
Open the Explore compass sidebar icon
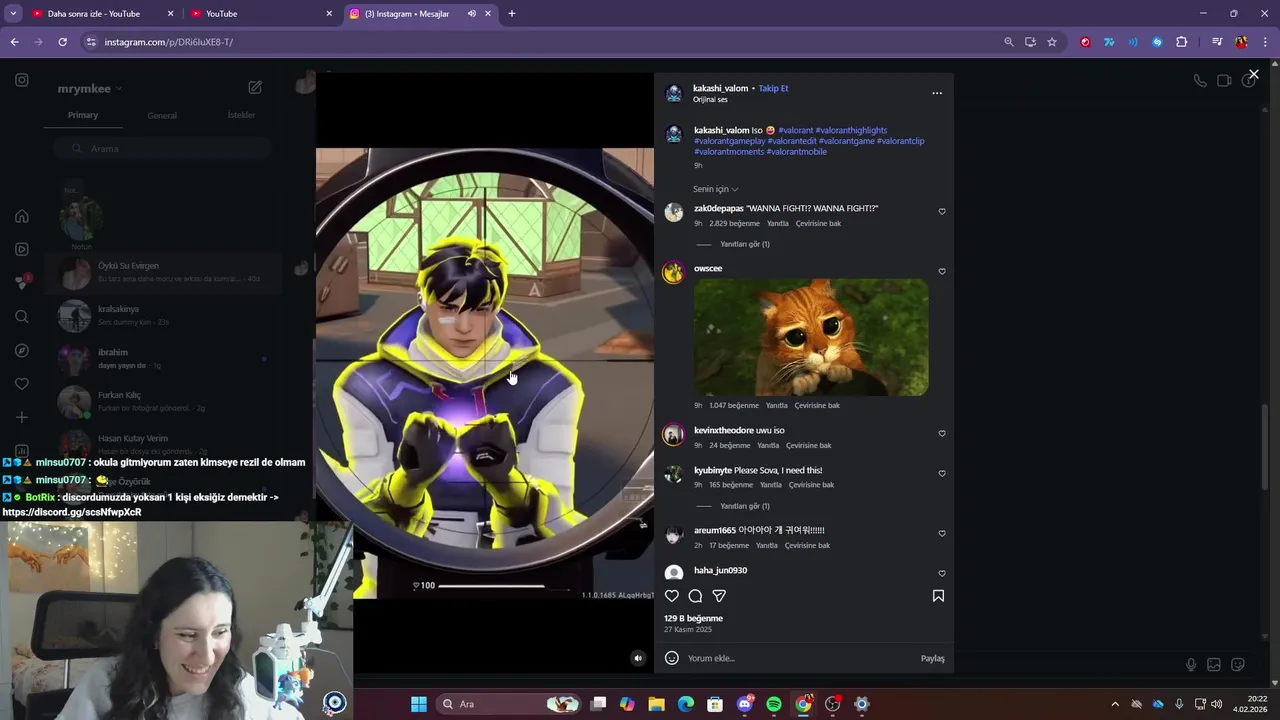pos(22,351)
